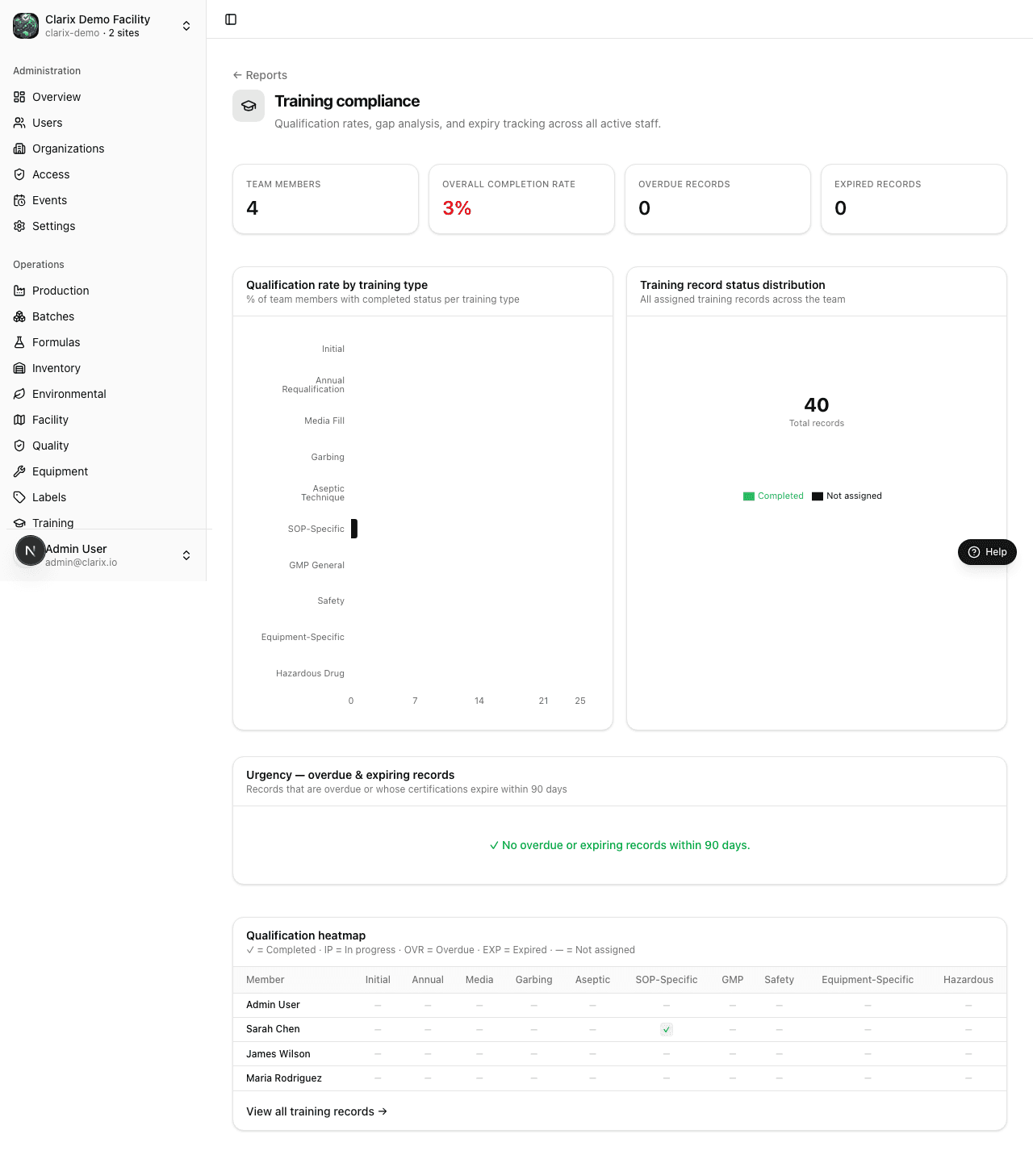Open View all training records link
This screenshot has width=1033, height=1176.
(316, 1111)
